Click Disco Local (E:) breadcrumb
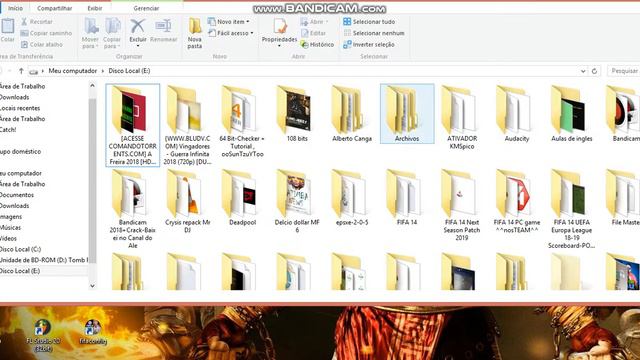Viewport: 640px width, 360px height. pyautogui.click(x=129, y=71)
